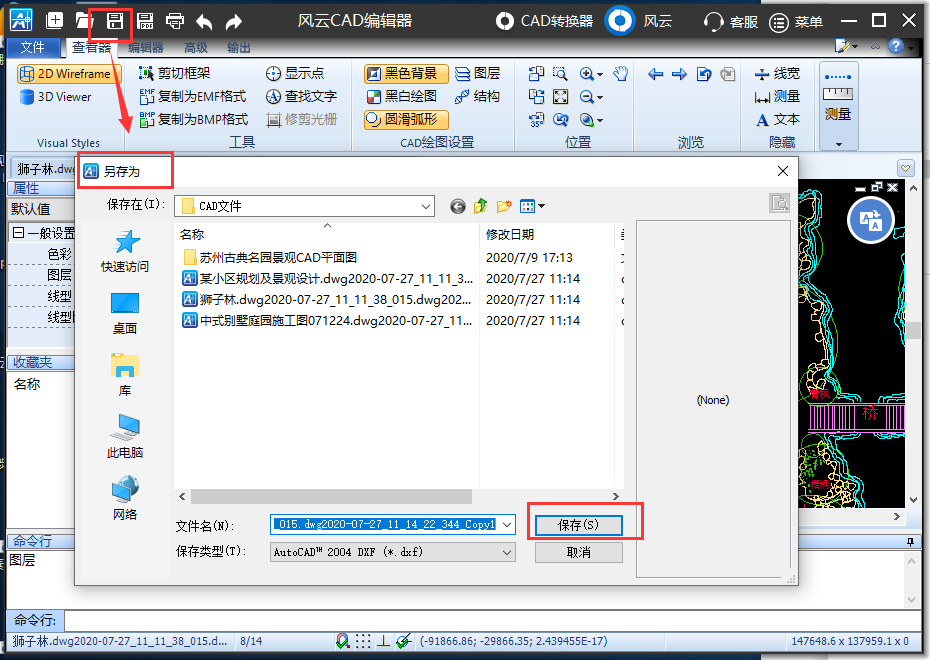
Task: Click create new folder icon
Action: pos(504,206)
